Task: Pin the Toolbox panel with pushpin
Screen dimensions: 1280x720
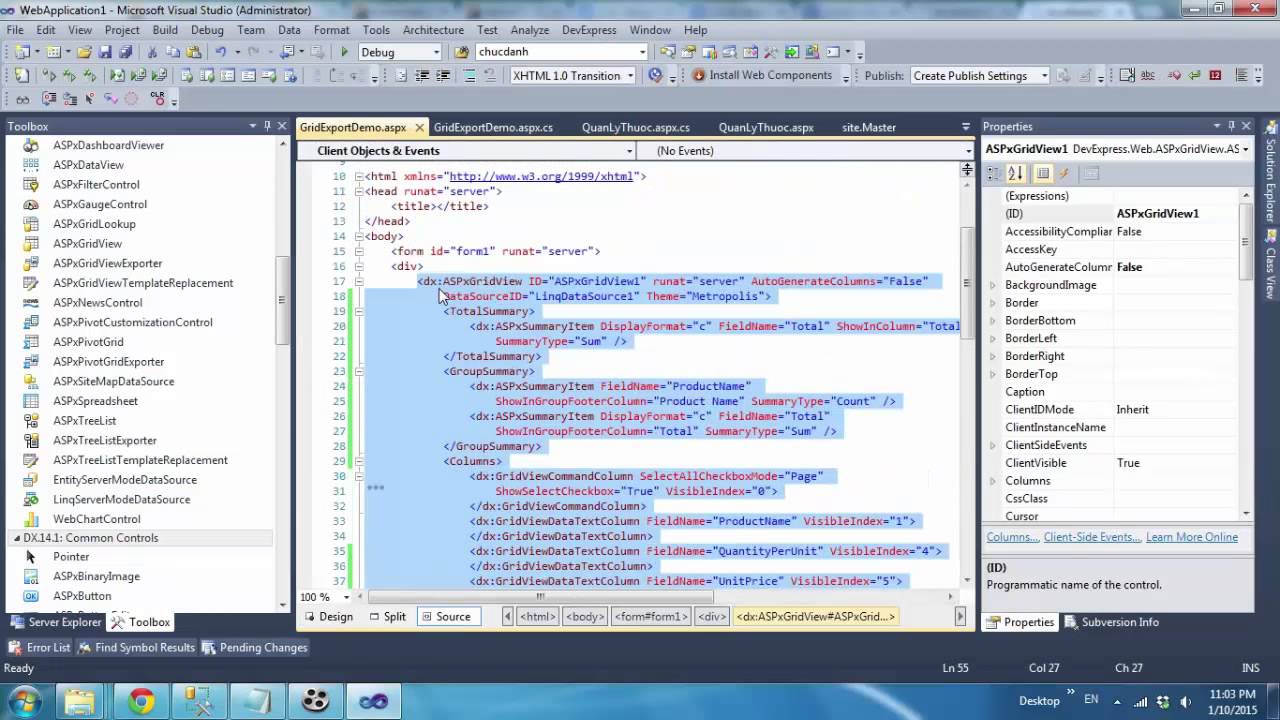Action: click(267, 126)
